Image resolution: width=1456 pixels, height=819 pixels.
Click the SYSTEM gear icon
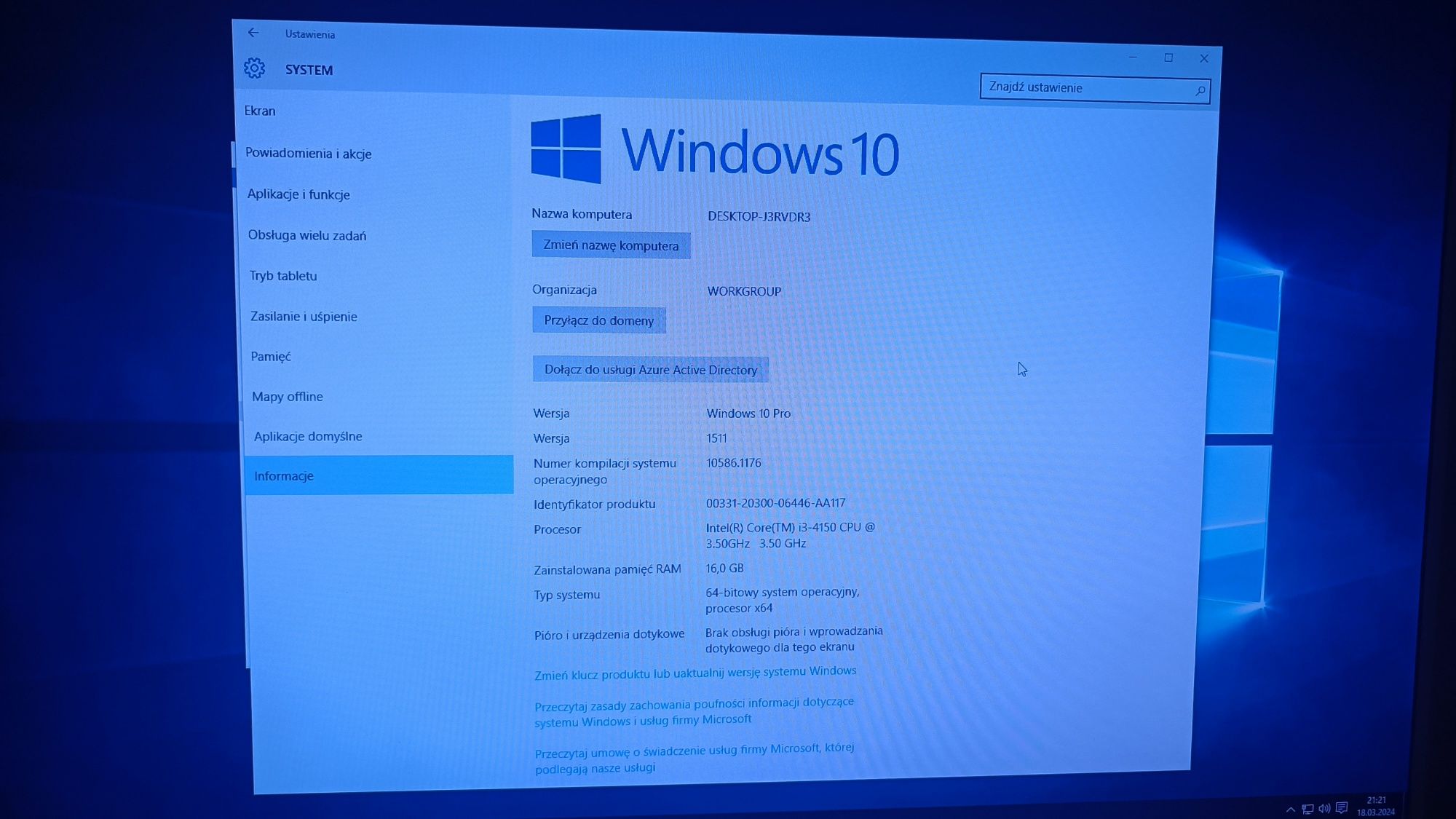tap(254, 68)
